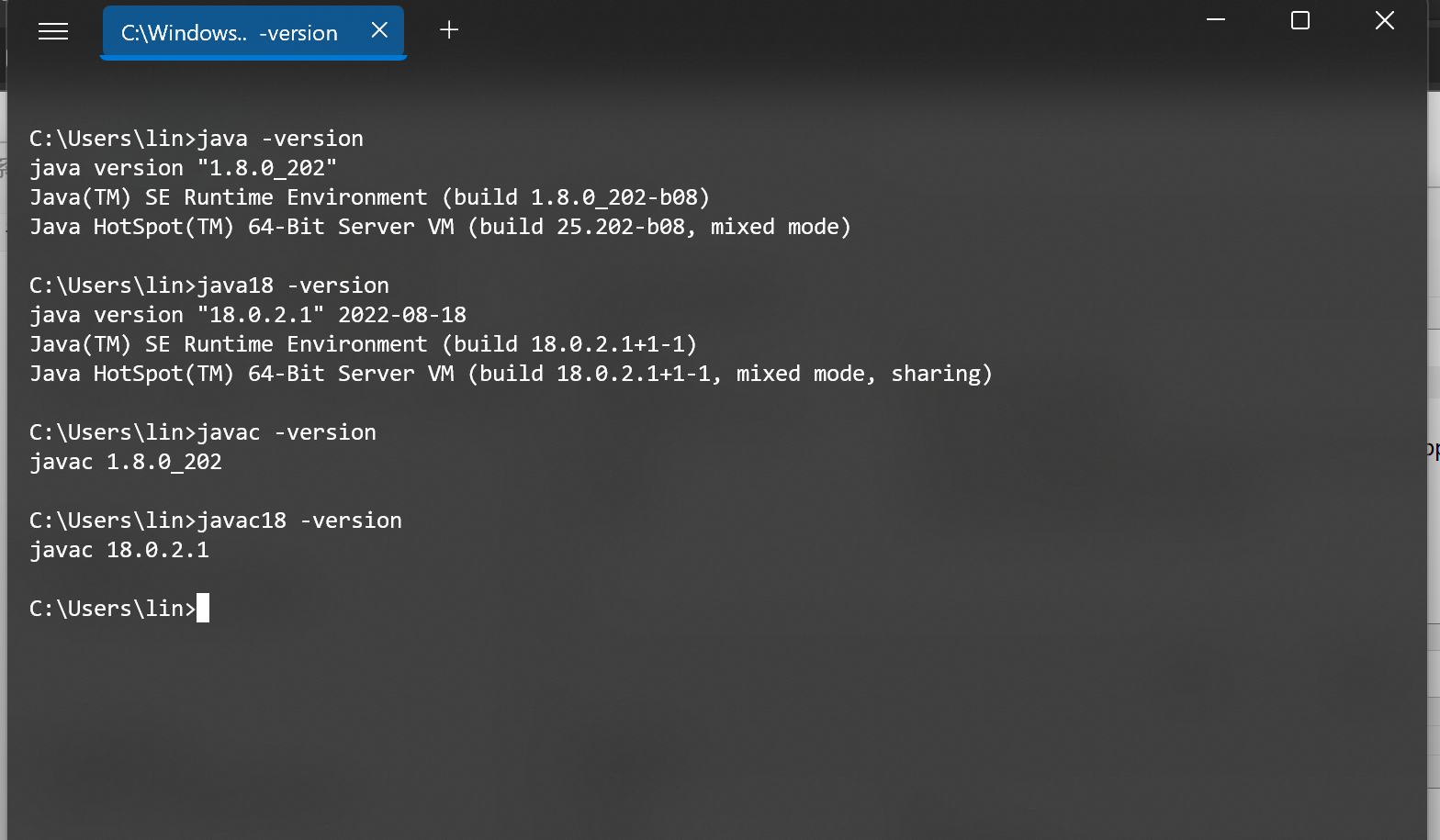Click the Runtime Environment build 1.8.0_202-b08 line
Image resolution: width=1440 pixels, height=840 pixels.
pos(369,197)
